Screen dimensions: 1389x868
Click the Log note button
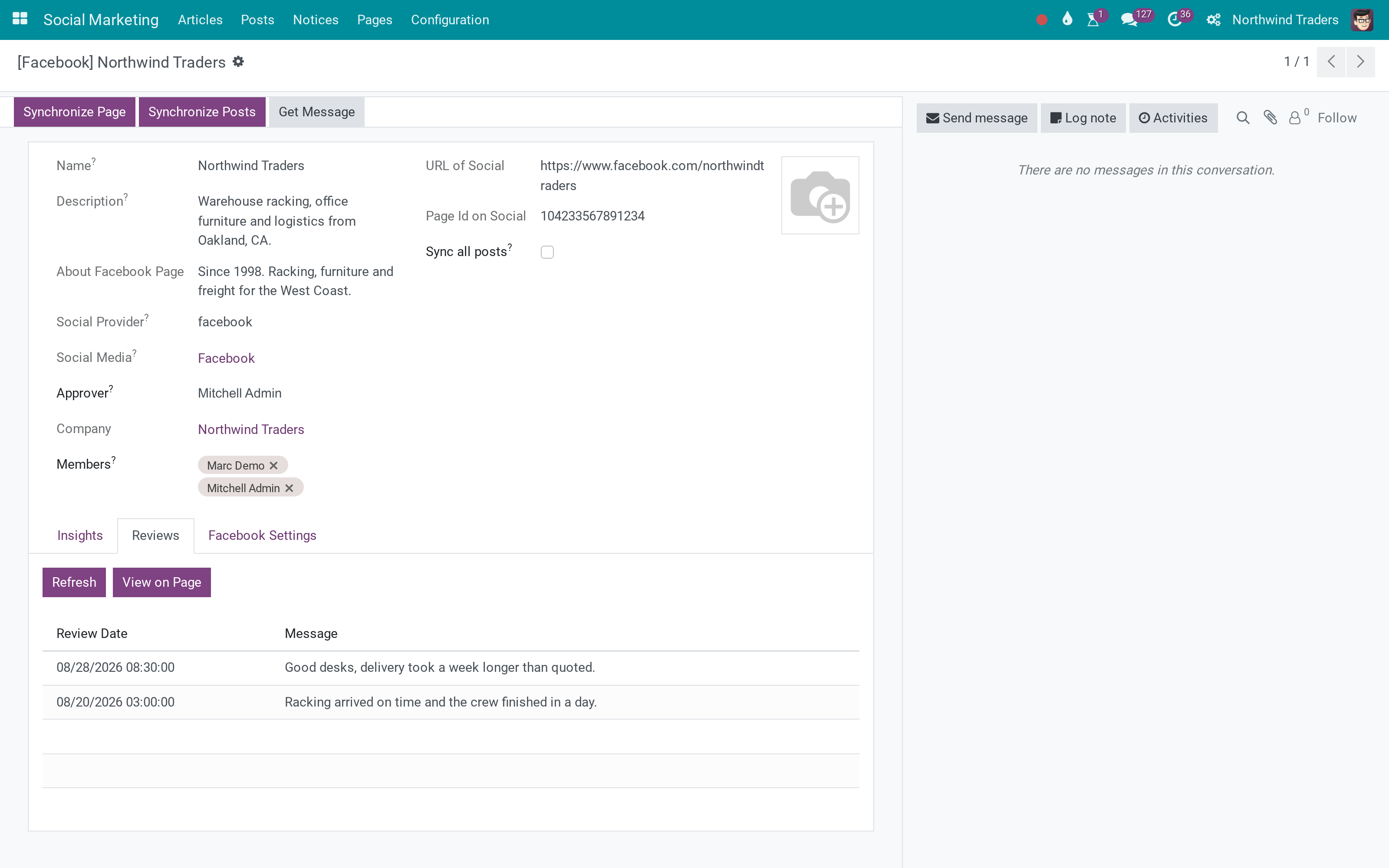1083,118
